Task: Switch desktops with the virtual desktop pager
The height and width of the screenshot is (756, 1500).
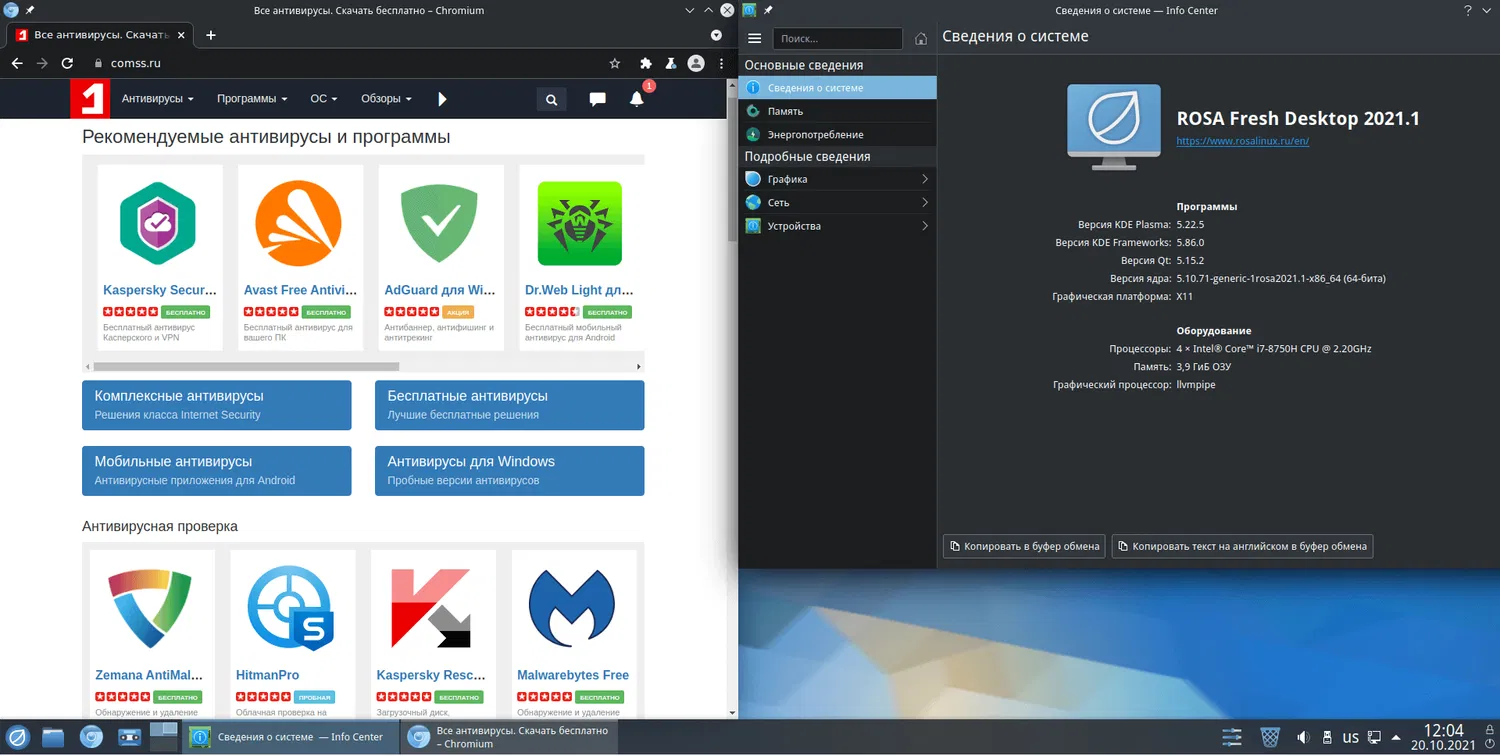Action: pos(163,737)
